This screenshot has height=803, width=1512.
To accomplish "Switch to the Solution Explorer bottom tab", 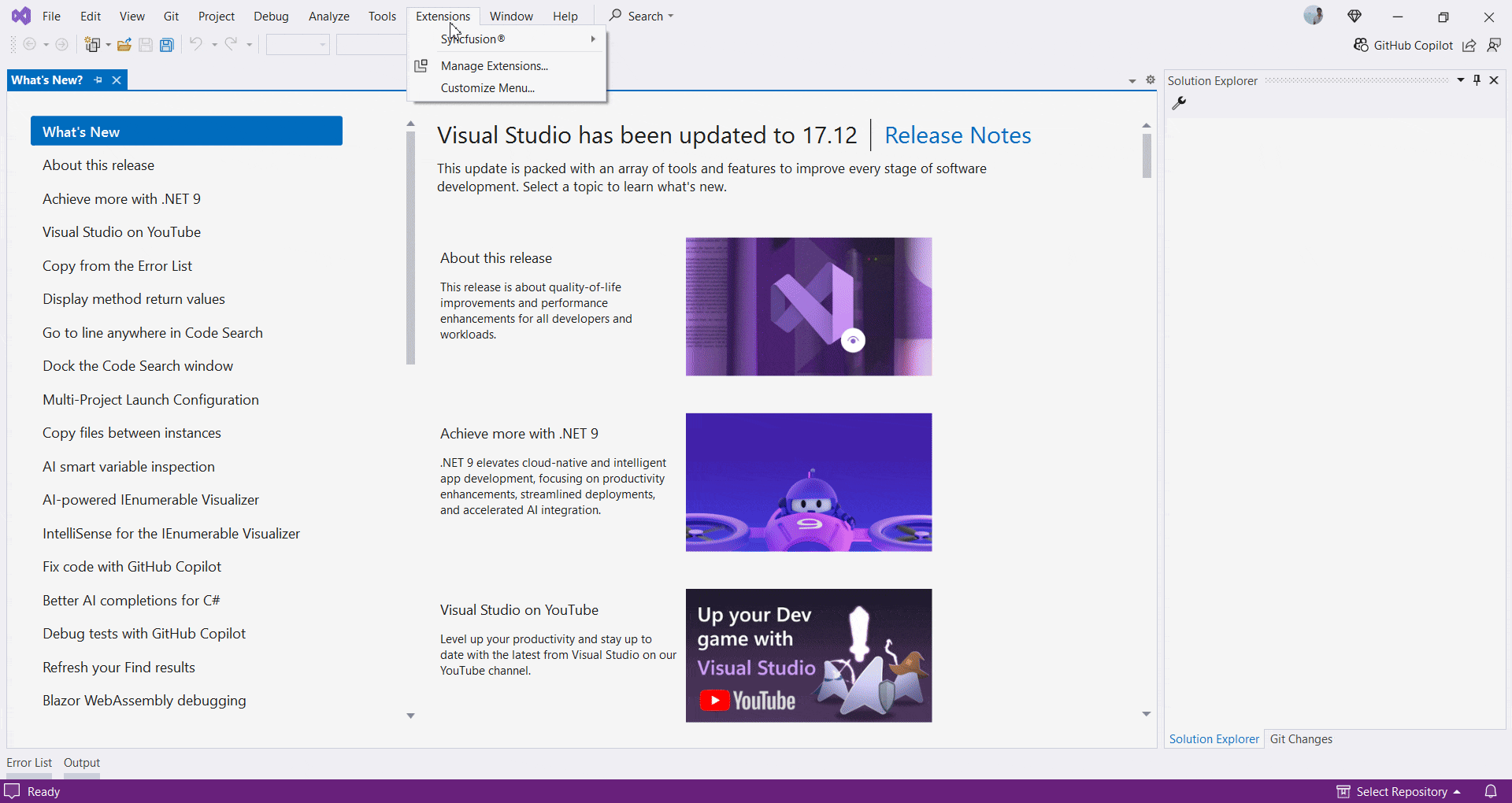I will click(1214, 739).
